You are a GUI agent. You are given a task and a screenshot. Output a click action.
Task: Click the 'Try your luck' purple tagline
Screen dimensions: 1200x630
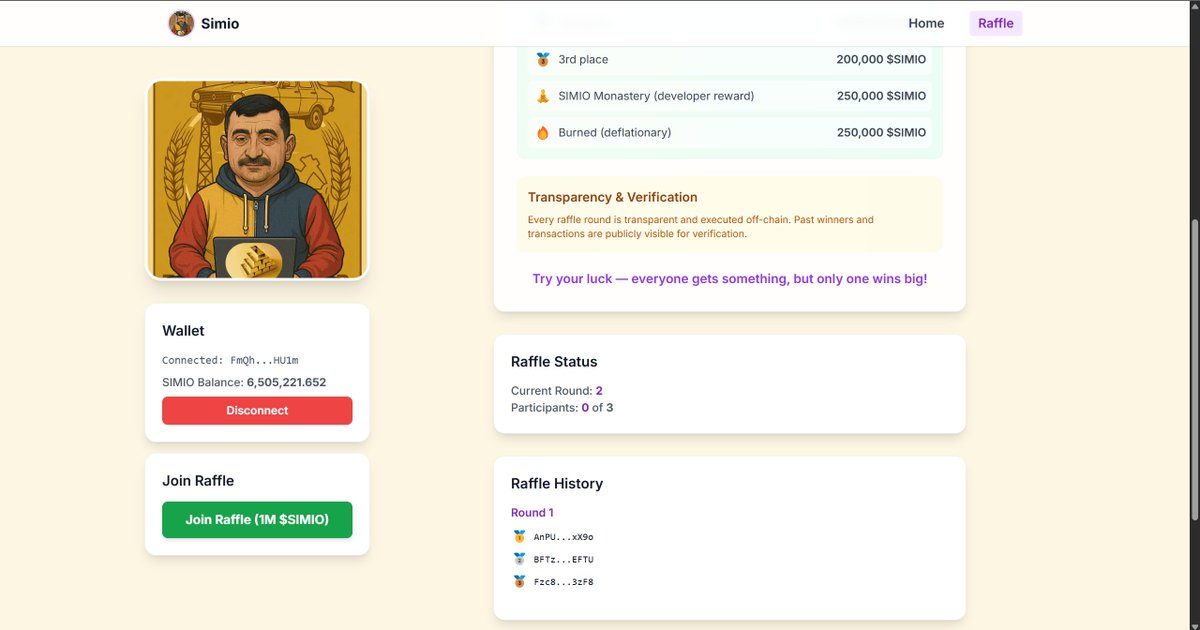pos(730,279)
